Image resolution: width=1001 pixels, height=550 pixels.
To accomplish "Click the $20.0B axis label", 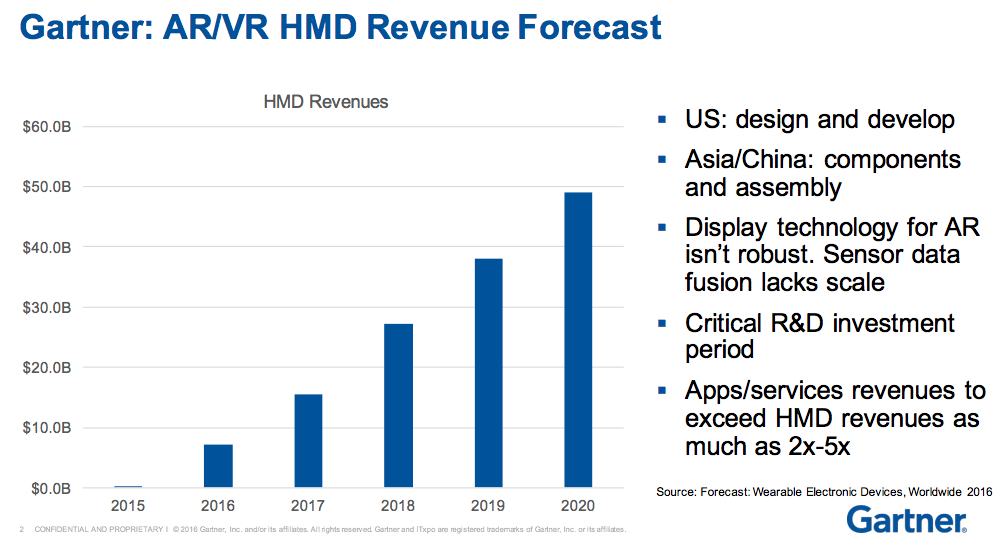I will (x=47, y=368).
